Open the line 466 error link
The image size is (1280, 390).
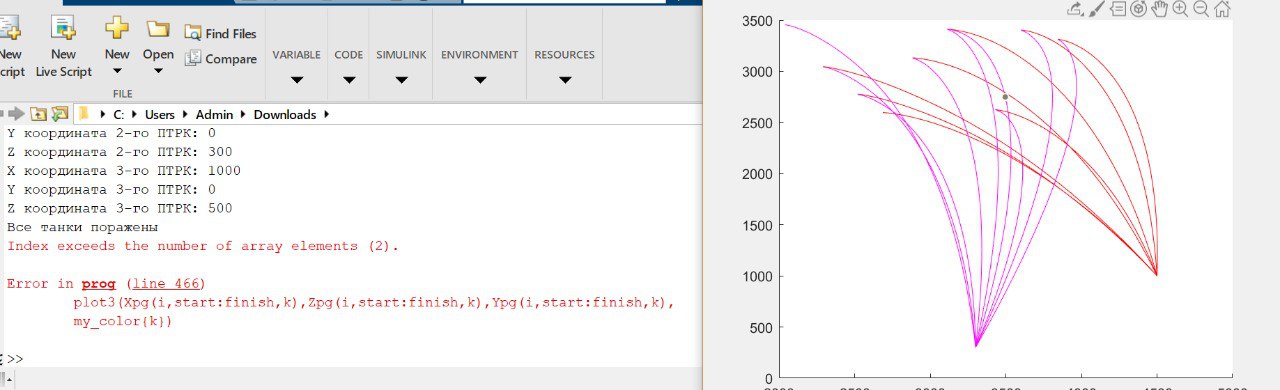tap(166, 284)
